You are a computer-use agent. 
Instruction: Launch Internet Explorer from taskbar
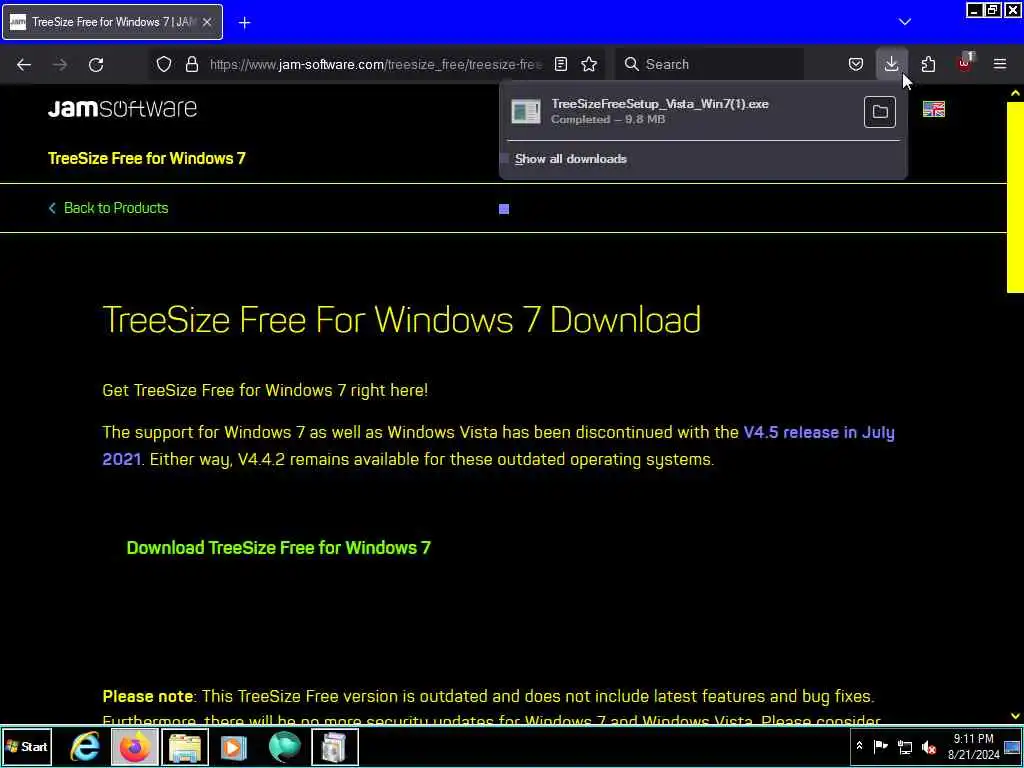point(85,746)
